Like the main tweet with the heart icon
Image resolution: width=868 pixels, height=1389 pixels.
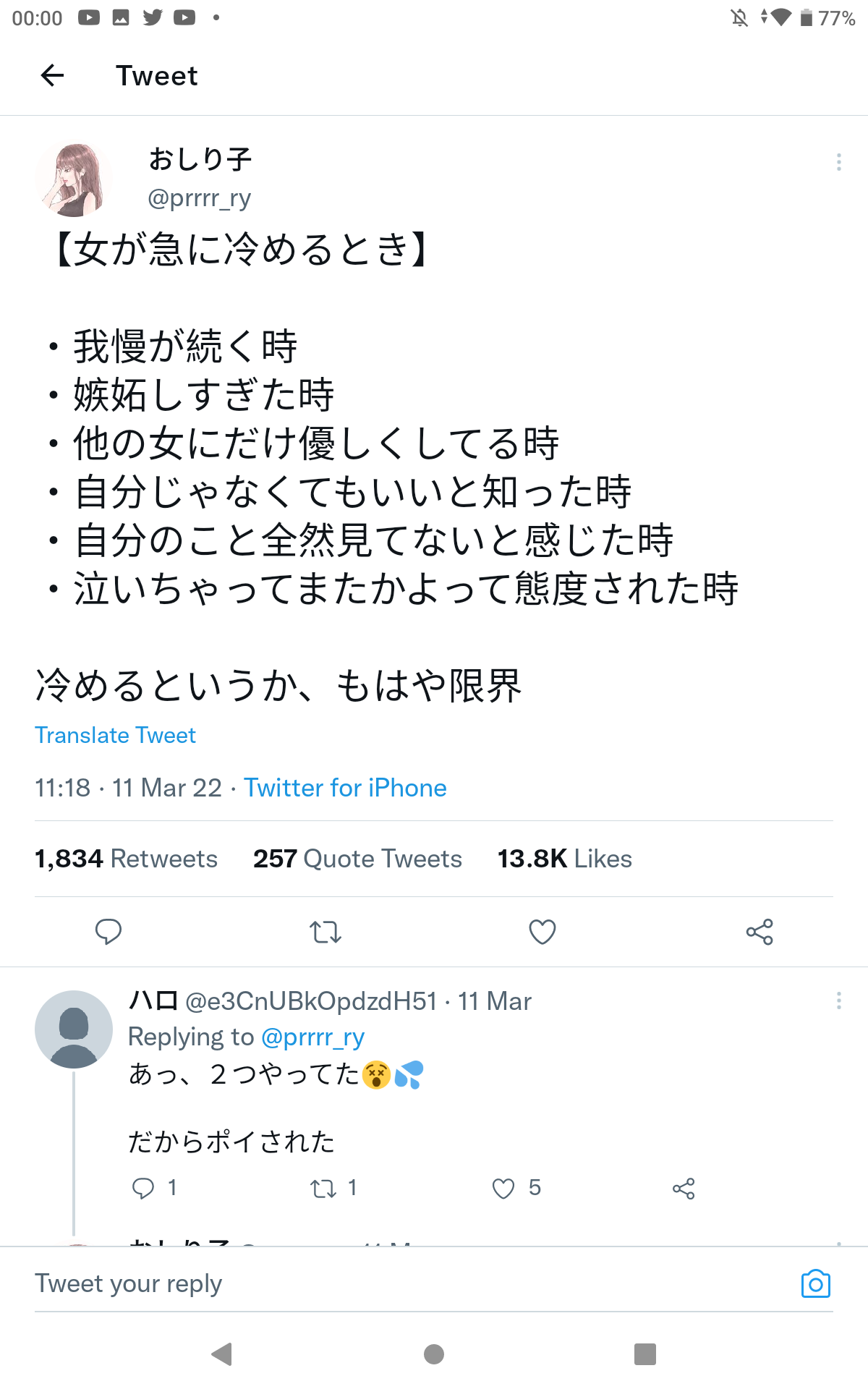tap(542, 932)
